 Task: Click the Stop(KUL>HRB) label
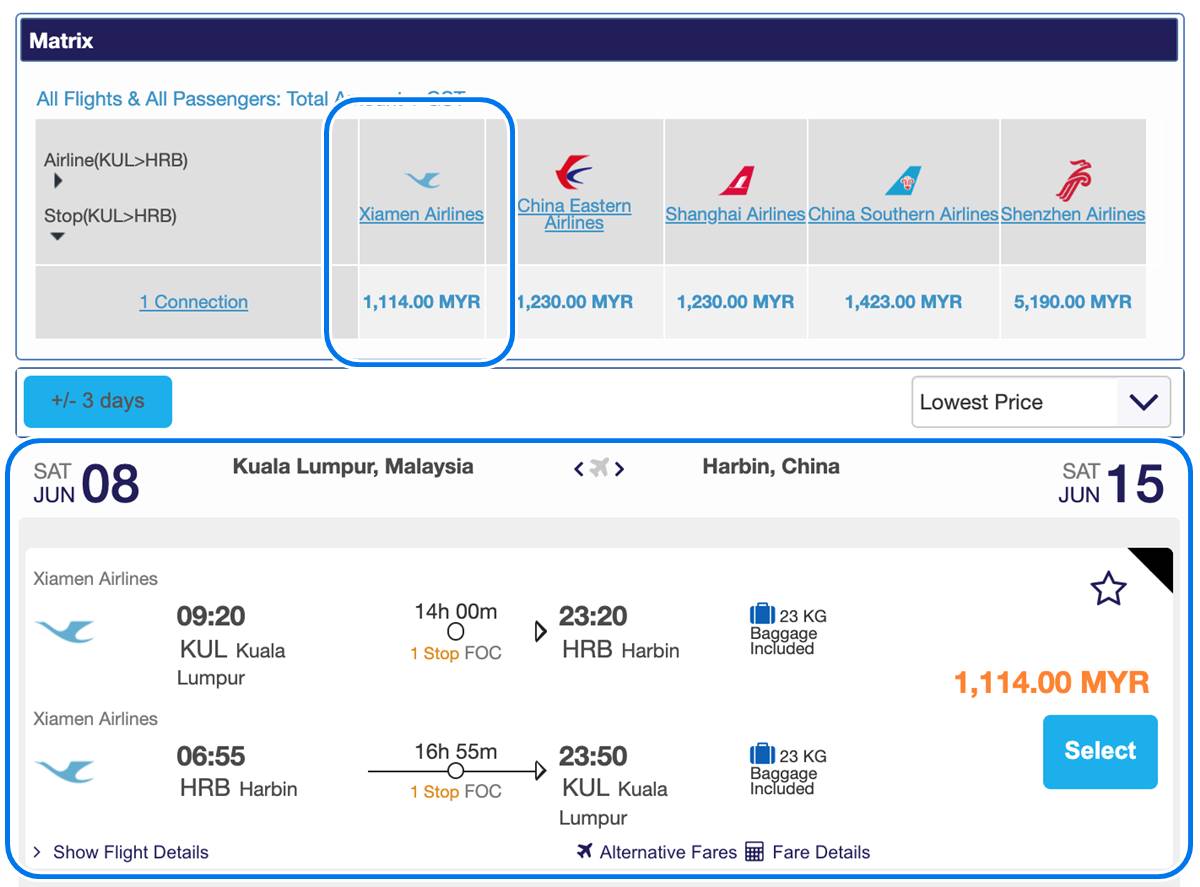(110, 215)
